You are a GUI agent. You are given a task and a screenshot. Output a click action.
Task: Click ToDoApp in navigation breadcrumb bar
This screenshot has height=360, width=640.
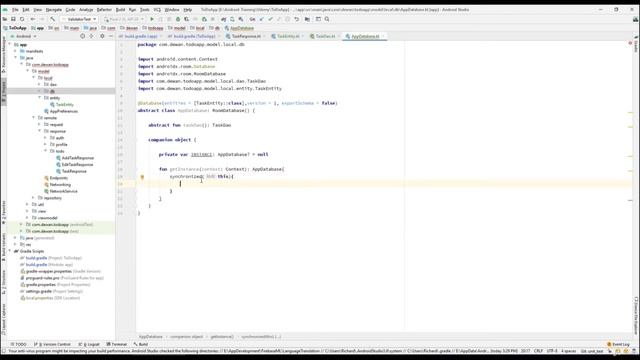click(15, 28)
